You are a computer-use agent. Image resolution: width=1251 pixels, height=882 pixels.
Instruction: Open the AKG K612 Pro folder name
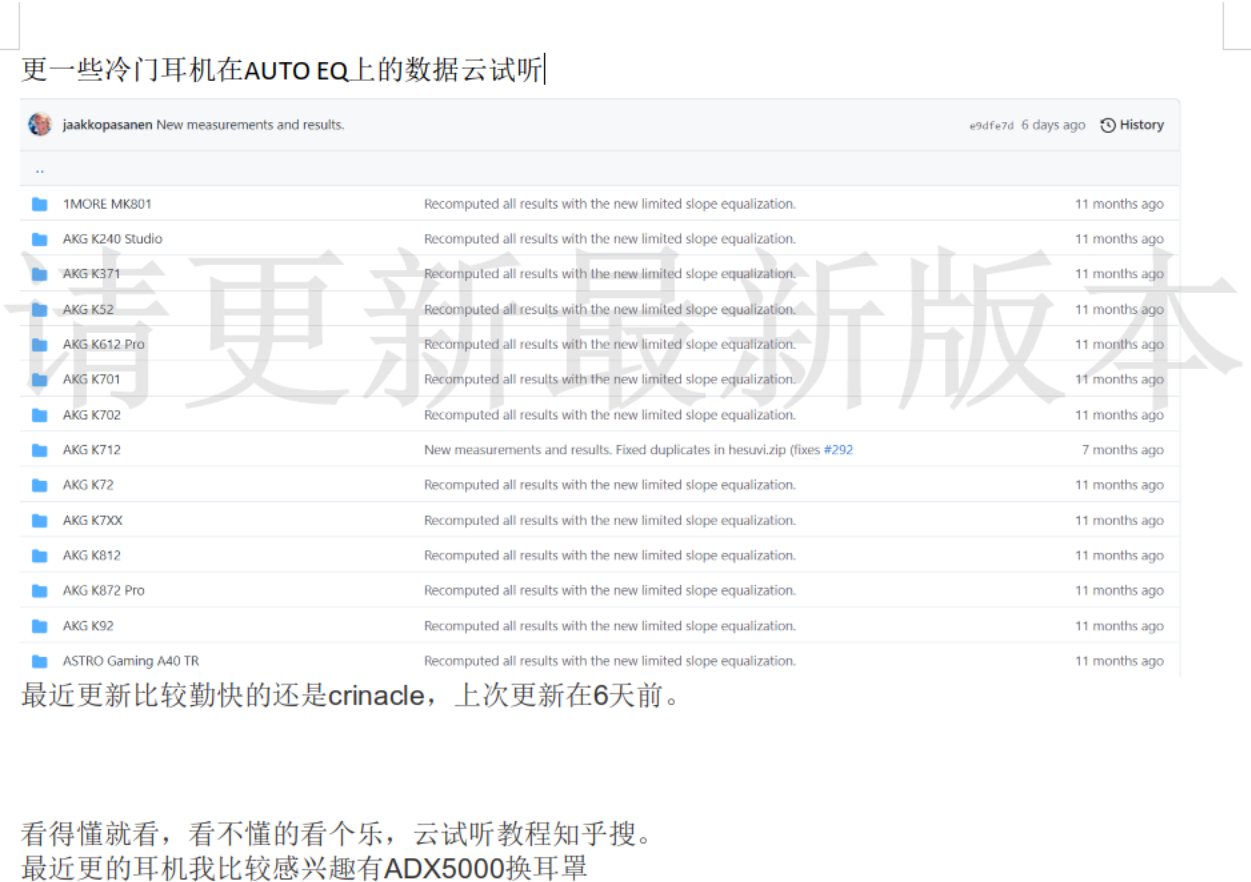(x=103, y=345)
